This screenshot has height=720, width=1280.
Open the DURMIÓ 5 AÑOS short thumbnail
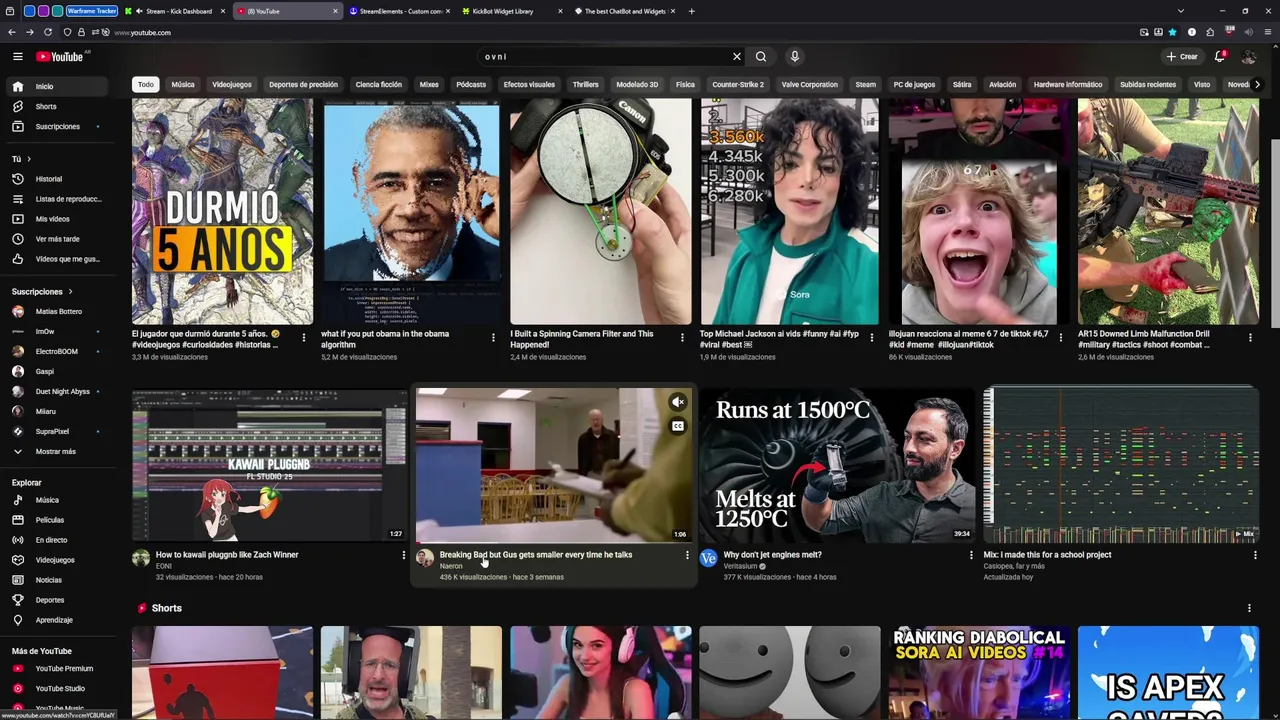222,211
